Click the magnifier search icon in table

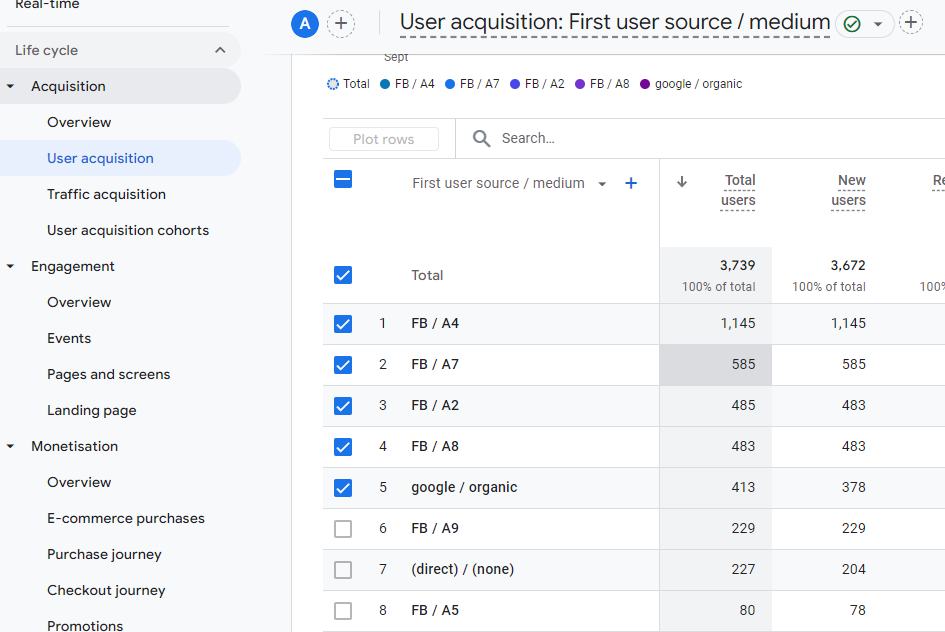[481, 139]
